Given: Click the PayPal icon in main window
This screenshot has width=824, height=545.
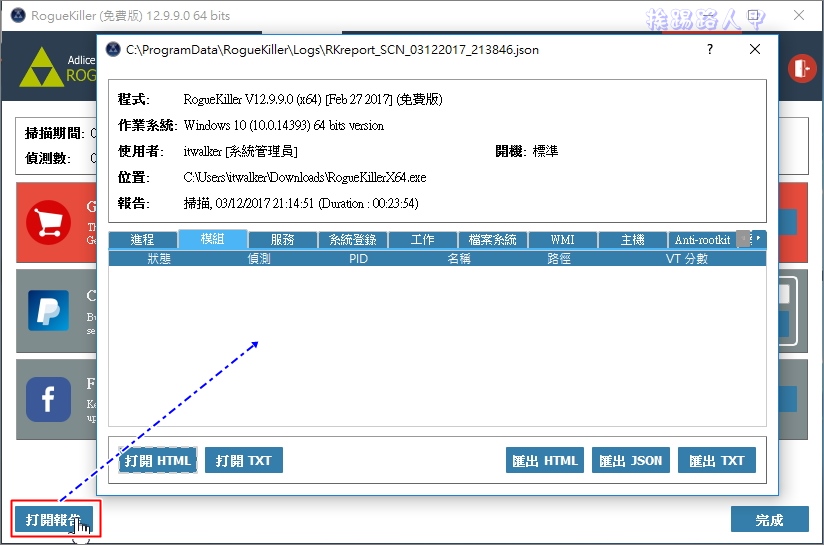Looking at the screenshot, I should [48, 310].
